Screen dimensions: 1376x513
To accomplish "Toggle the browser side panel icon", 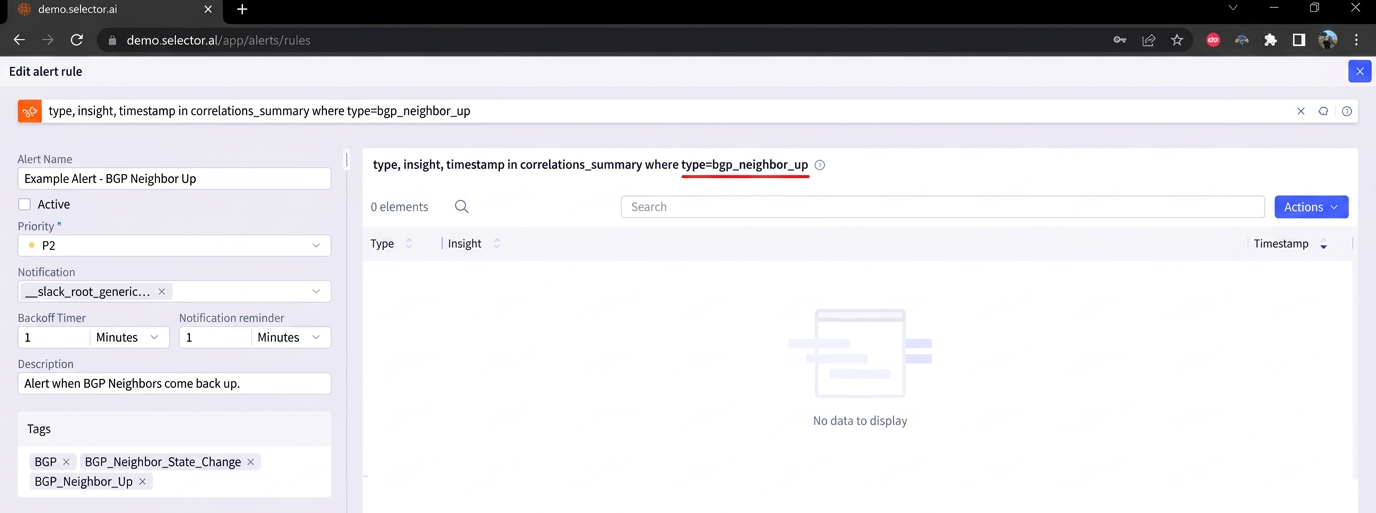I will coord(1299,40).
